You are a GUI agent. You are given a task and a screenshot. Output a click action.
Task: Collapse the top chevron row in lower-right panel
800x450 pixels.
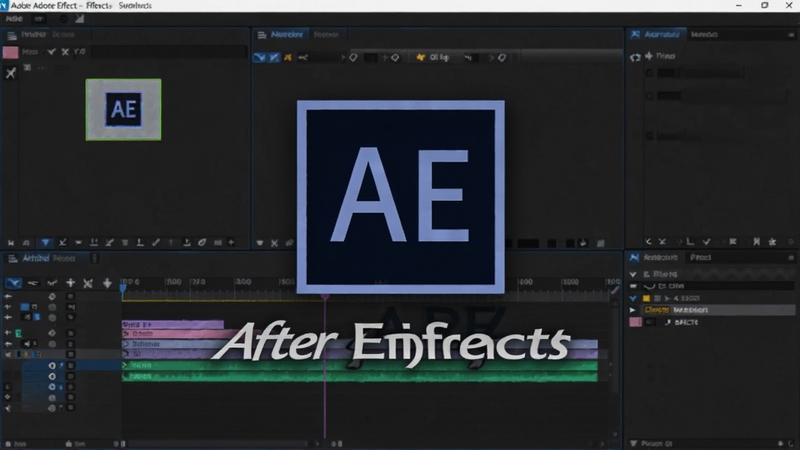pyautogui.click(x=633, y=274)
